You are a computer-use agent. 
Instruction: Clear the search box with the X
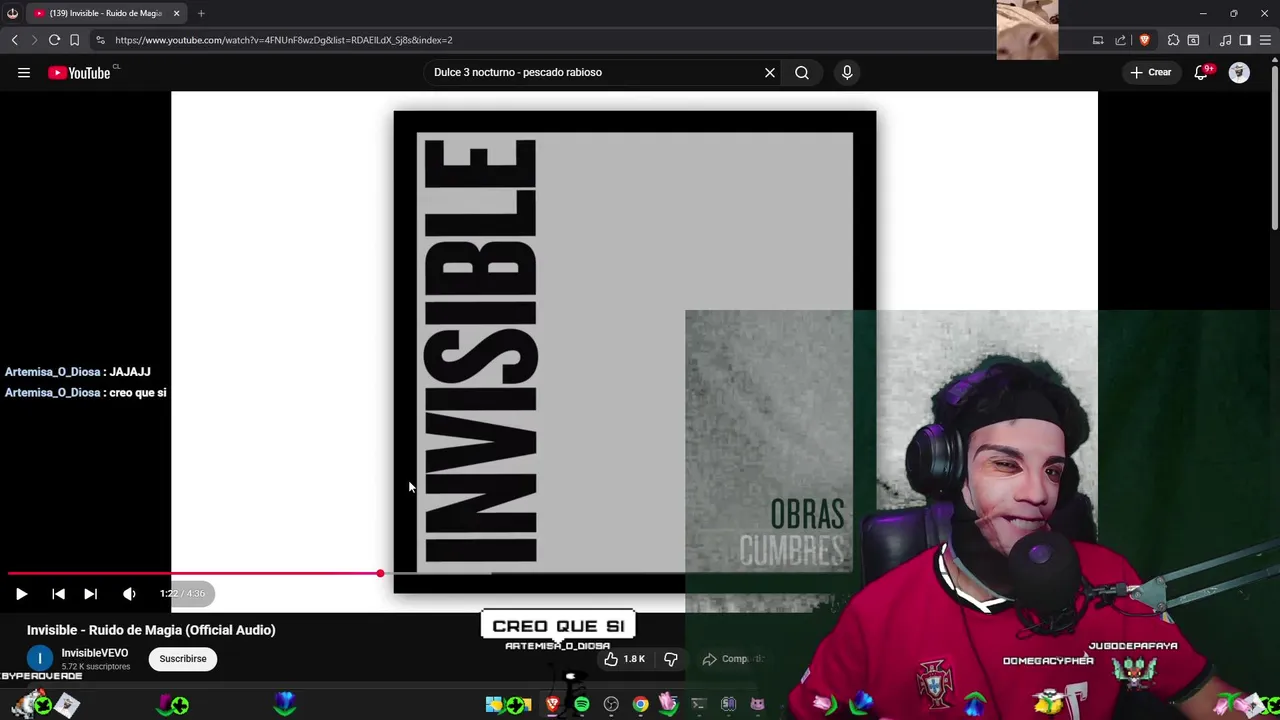[x=770, y=72]
